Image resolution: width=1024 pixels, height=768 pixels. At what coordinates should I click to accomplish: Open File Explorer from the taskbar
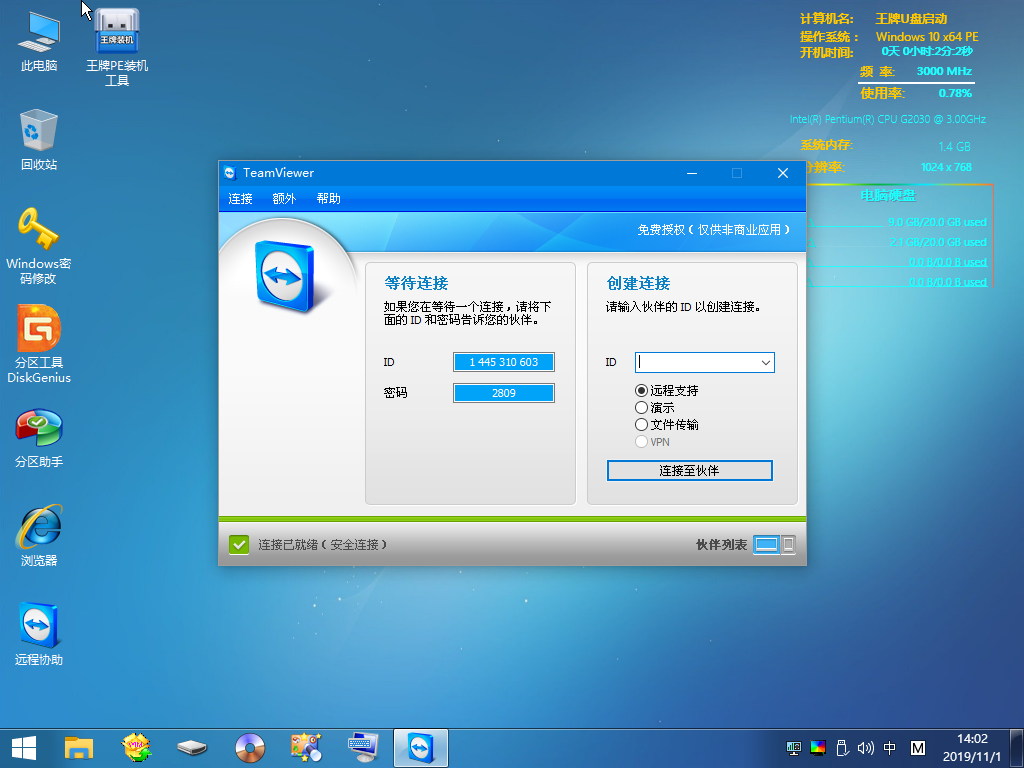79,748
